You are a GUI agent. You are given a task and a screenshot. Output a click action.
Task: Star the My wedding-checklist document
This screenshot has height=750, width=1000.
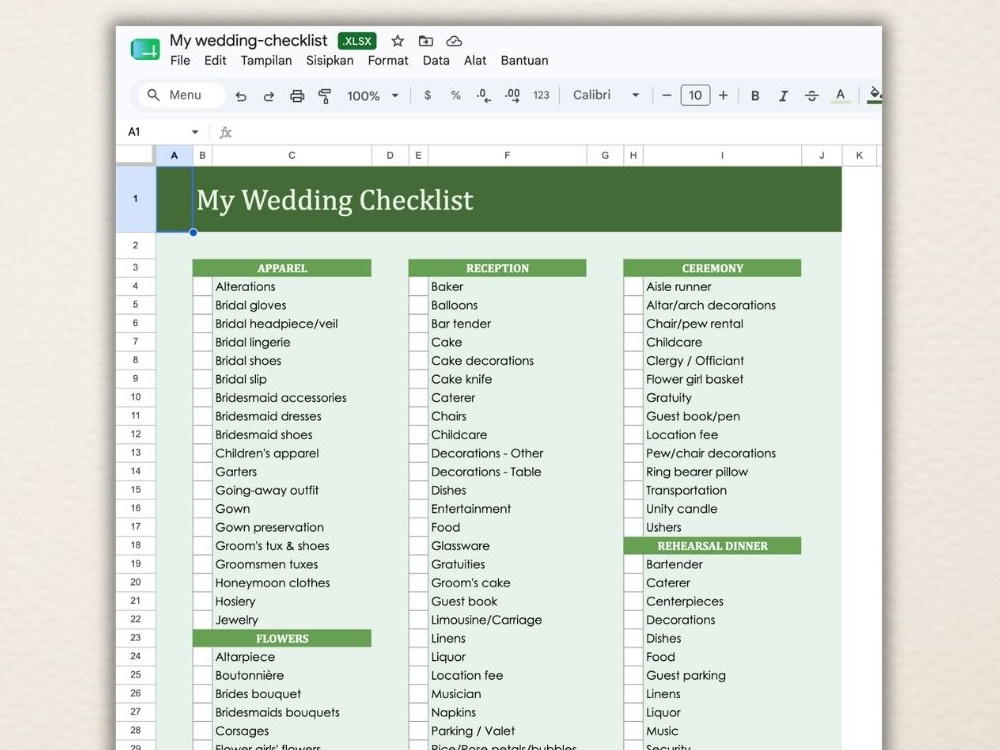click(x=397, y=41)
